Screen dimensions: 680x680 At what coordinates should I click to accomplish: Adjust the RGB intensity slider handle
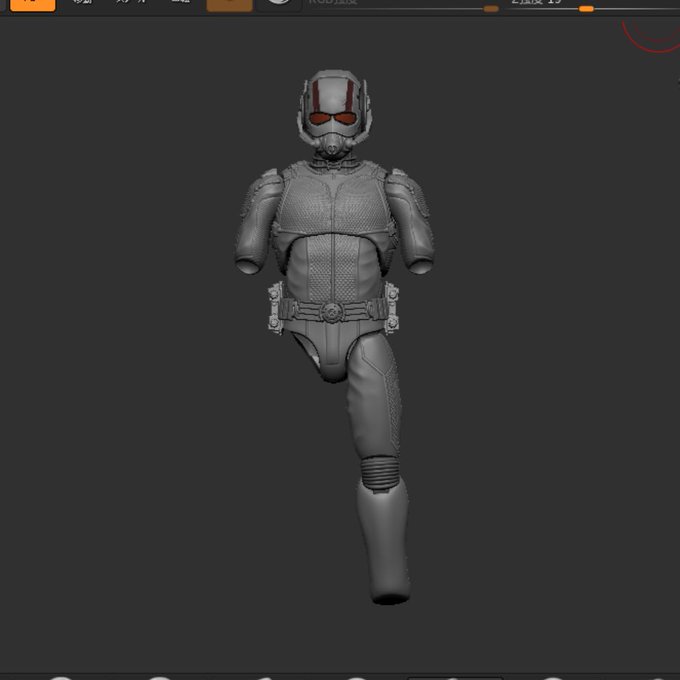pos(491,9)
